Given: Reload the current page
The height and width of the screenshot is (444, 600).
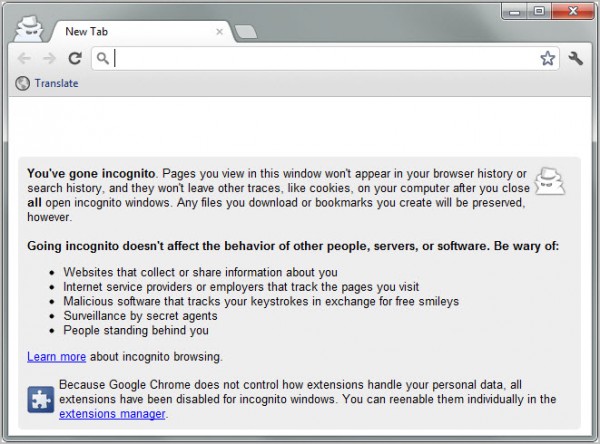Looking at the screenshot, I should (x=75, y=58).
